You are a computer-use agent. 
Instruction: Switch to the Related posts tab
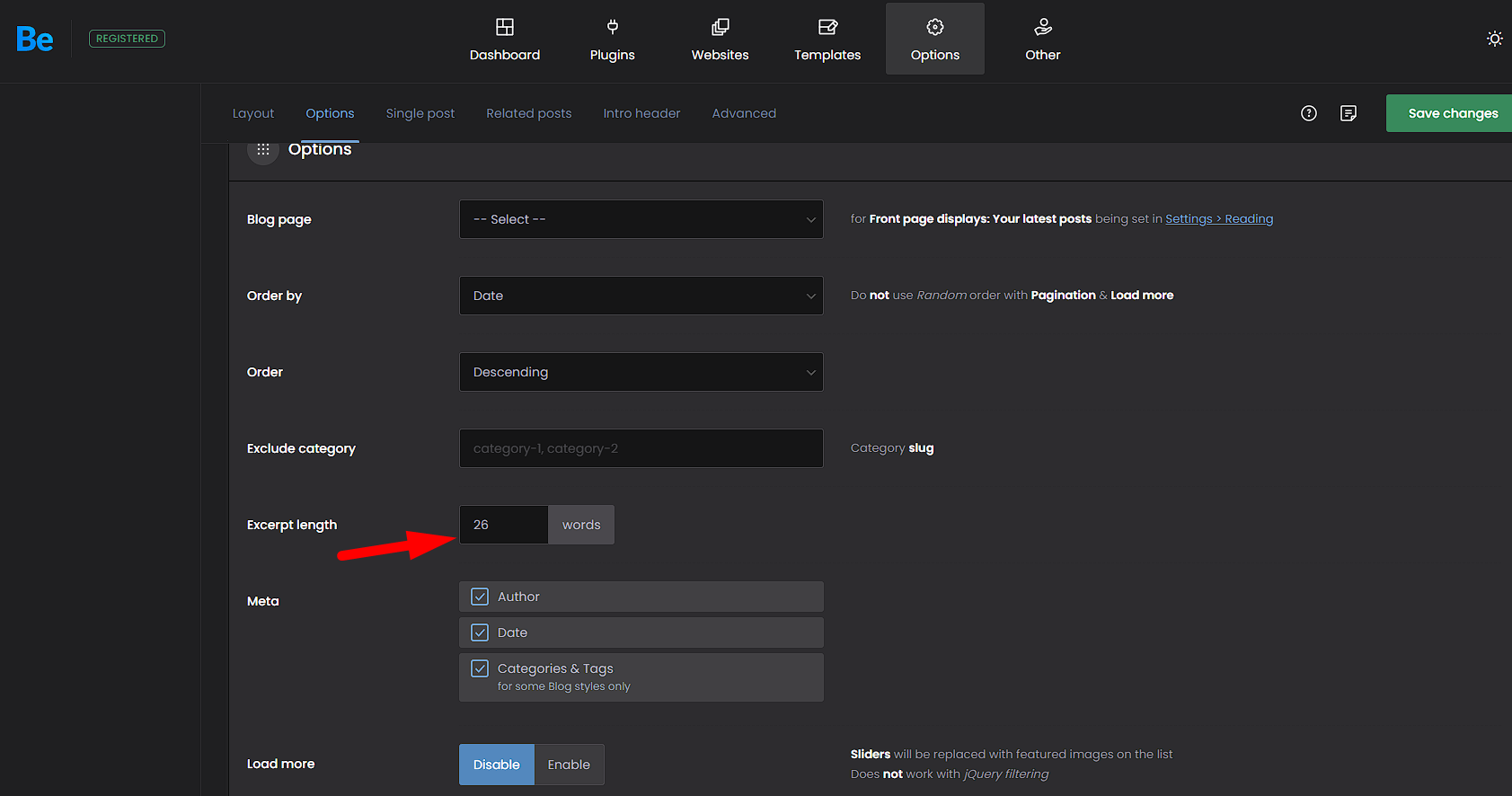[x=529, y=113]
